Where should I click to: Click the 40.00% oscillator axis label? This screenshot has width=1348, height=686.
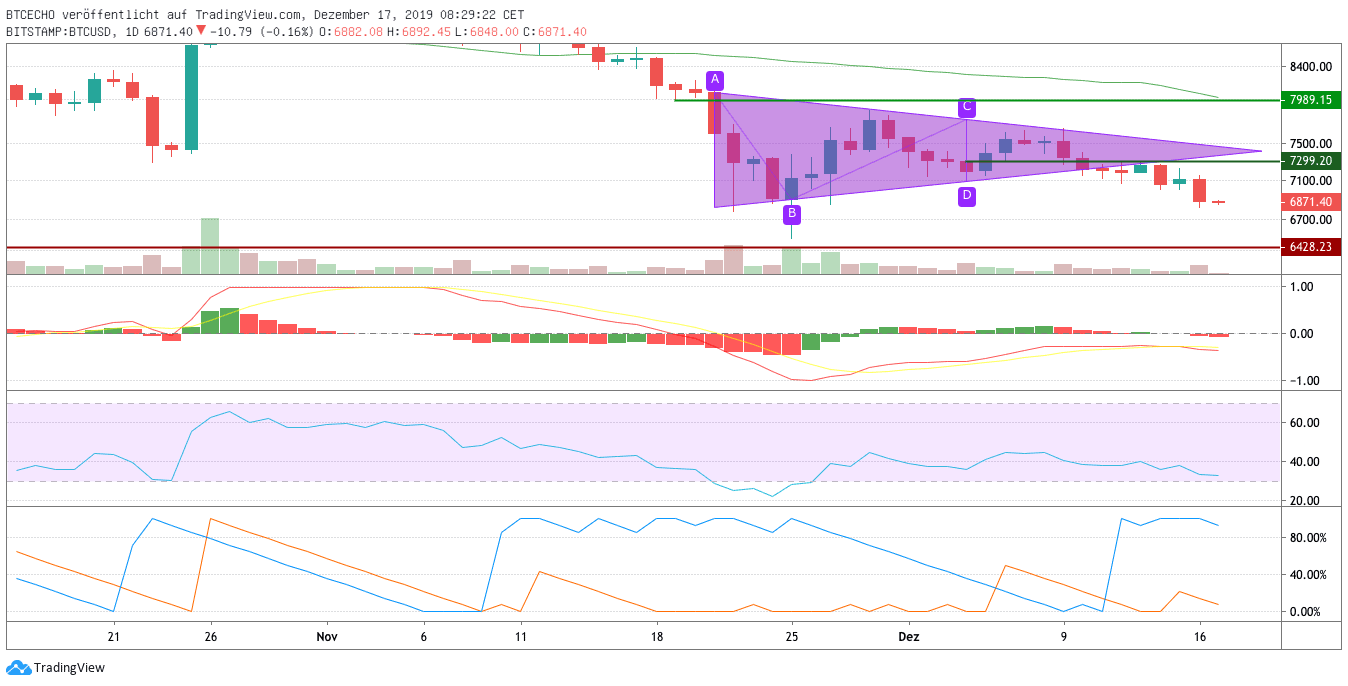click(1307, 575)
